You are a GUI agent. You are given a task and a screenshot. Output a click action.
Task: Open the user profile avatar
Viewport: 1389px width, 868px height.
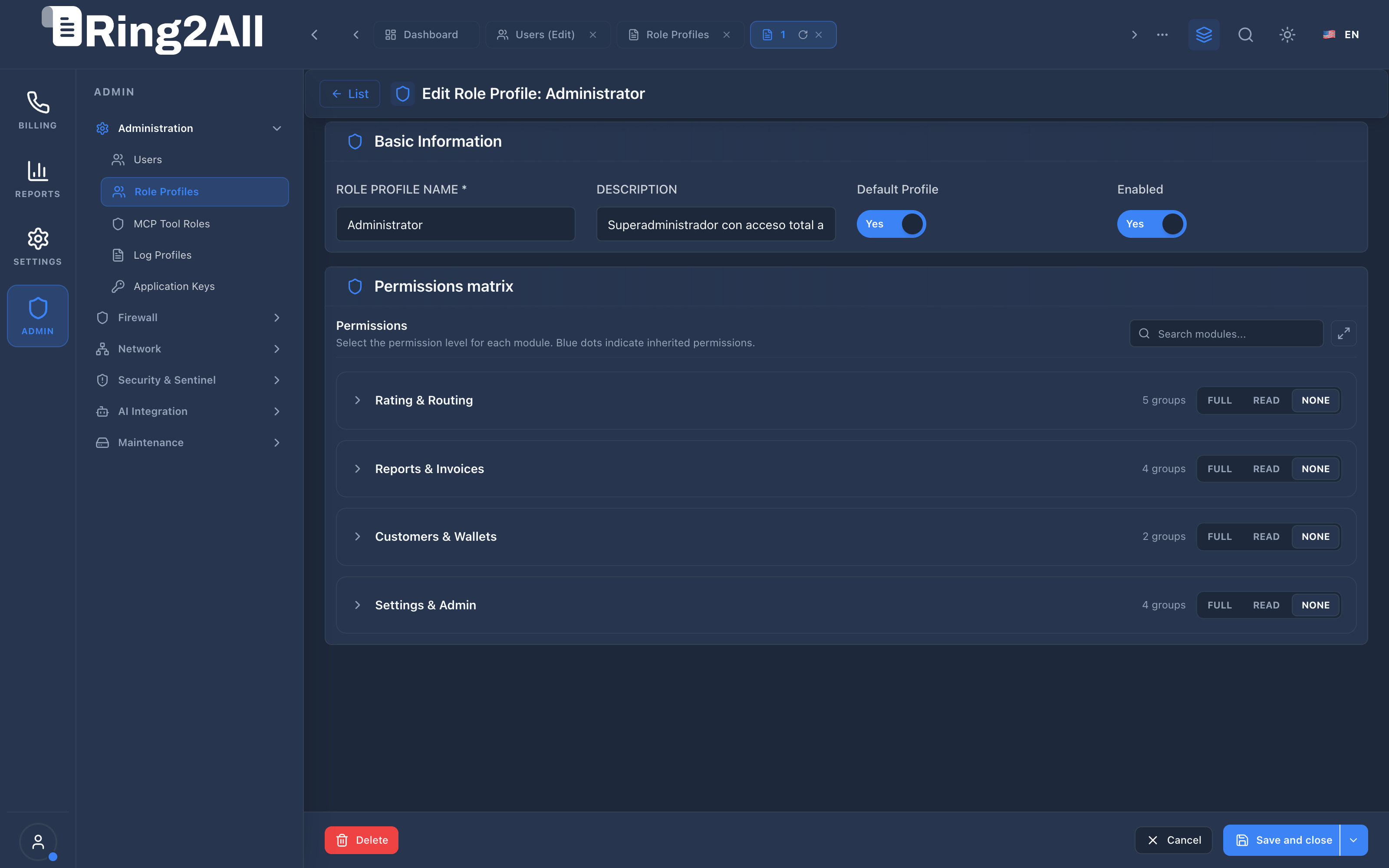pyautogui.click(x=38, y=842)
